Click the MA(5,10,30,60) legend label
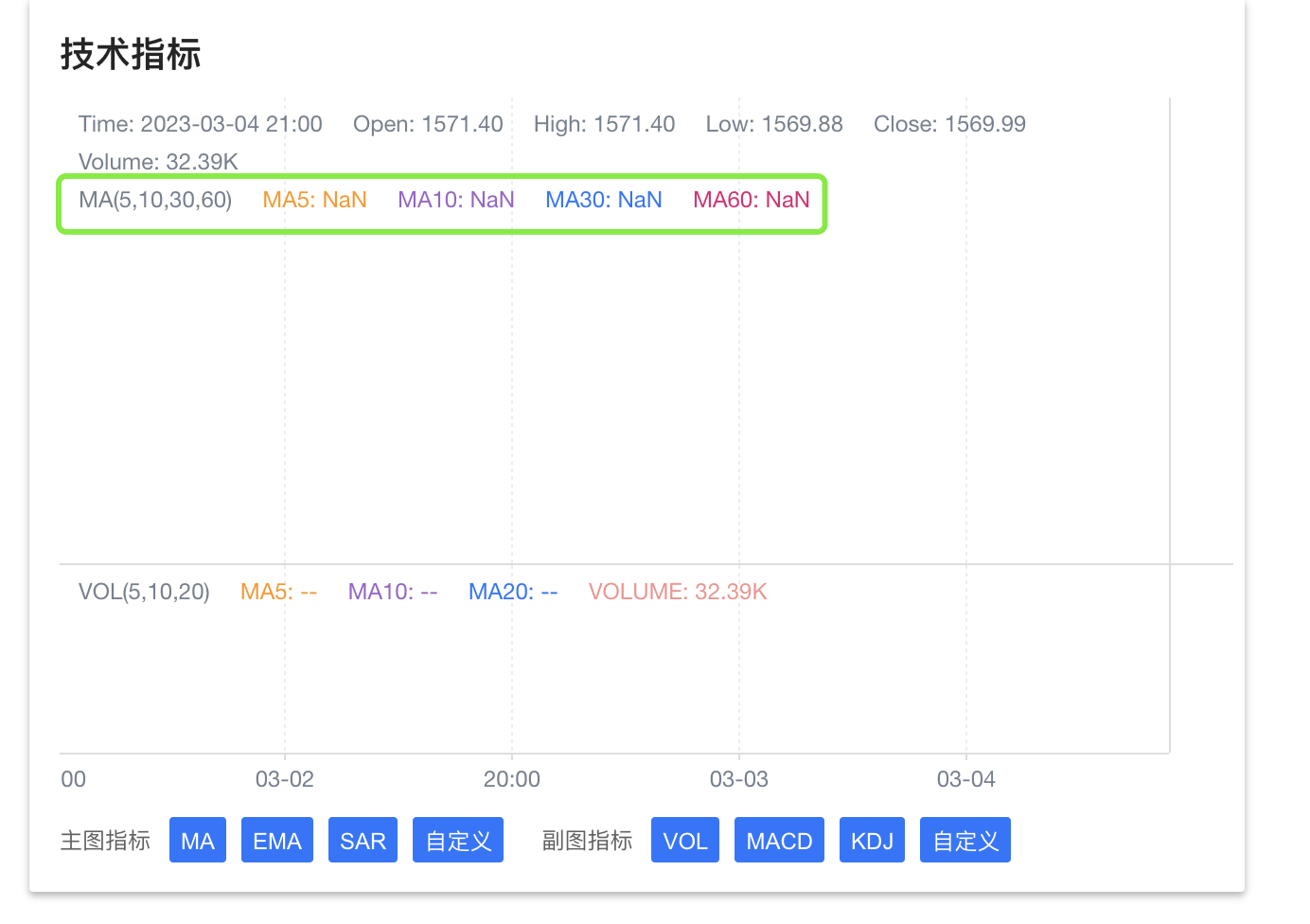1310x924 pixels. [x=155, y=200]
